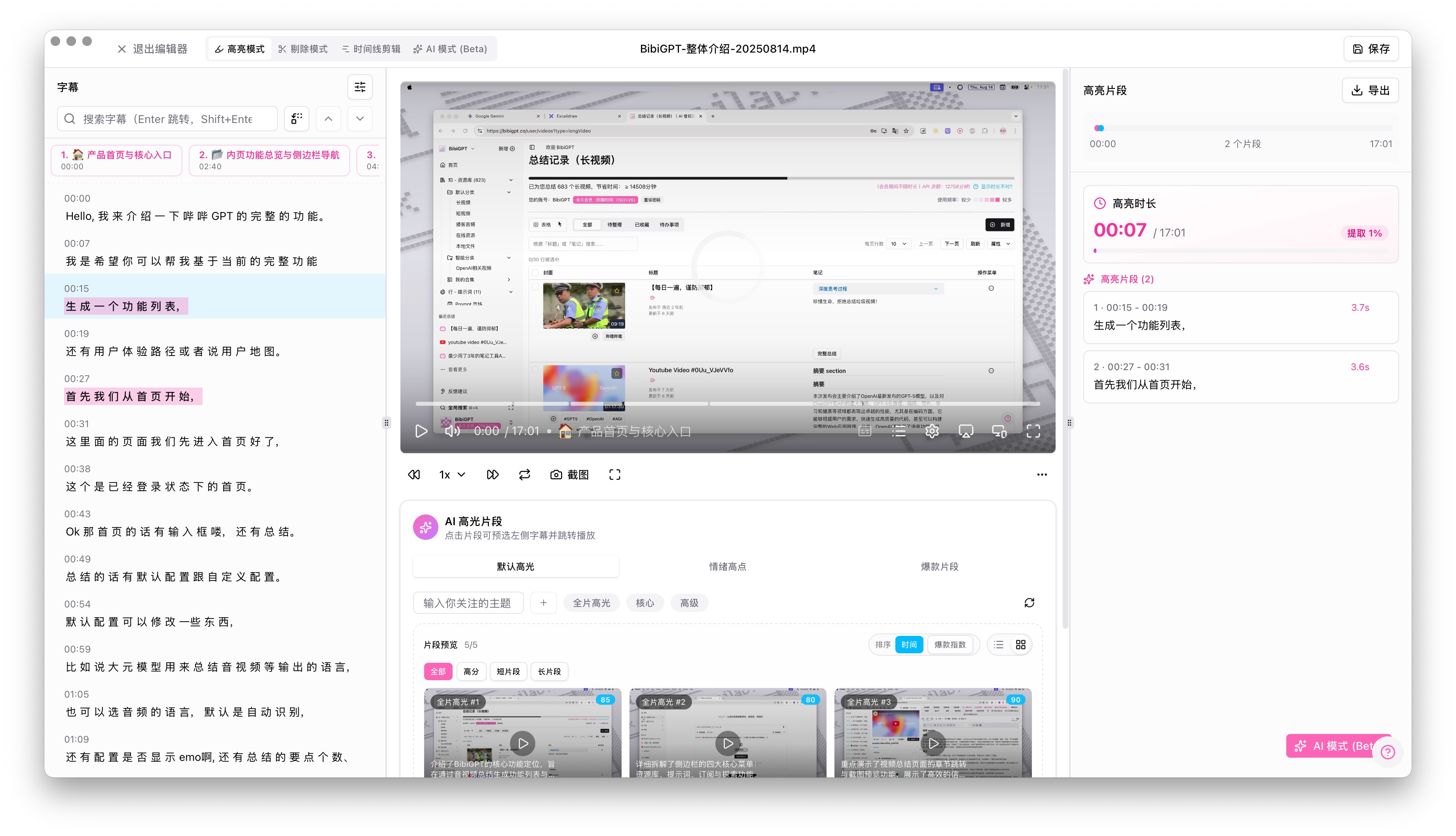Switch to list view for segment preview
The image size is (1456, 836).
click(x=999, y=645)
